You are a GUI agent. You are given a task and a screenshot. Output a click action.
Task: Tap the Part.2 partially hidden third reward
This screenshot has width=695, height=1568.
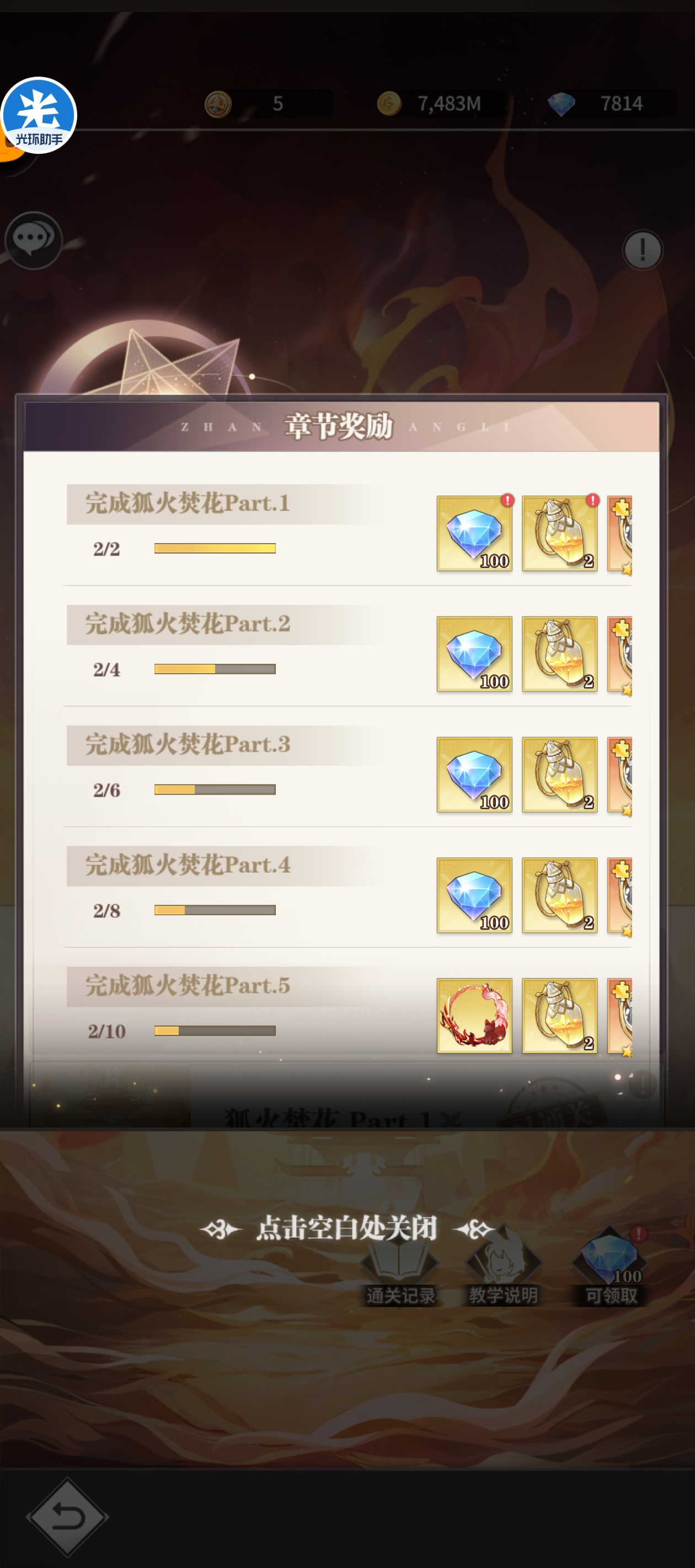pyautogui.click(x=619, y=655)
